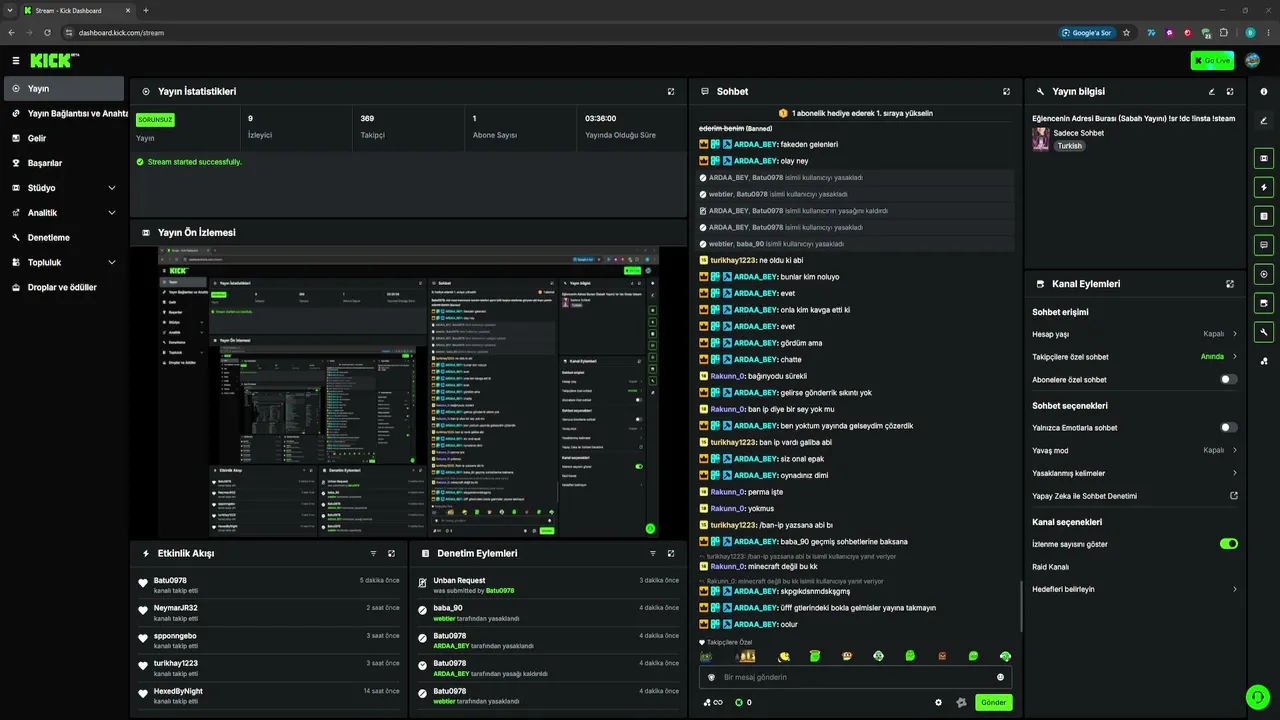Open Yavaş mod setting chevron
The height and width of the screenshot is (720, 1280).
1234,450
